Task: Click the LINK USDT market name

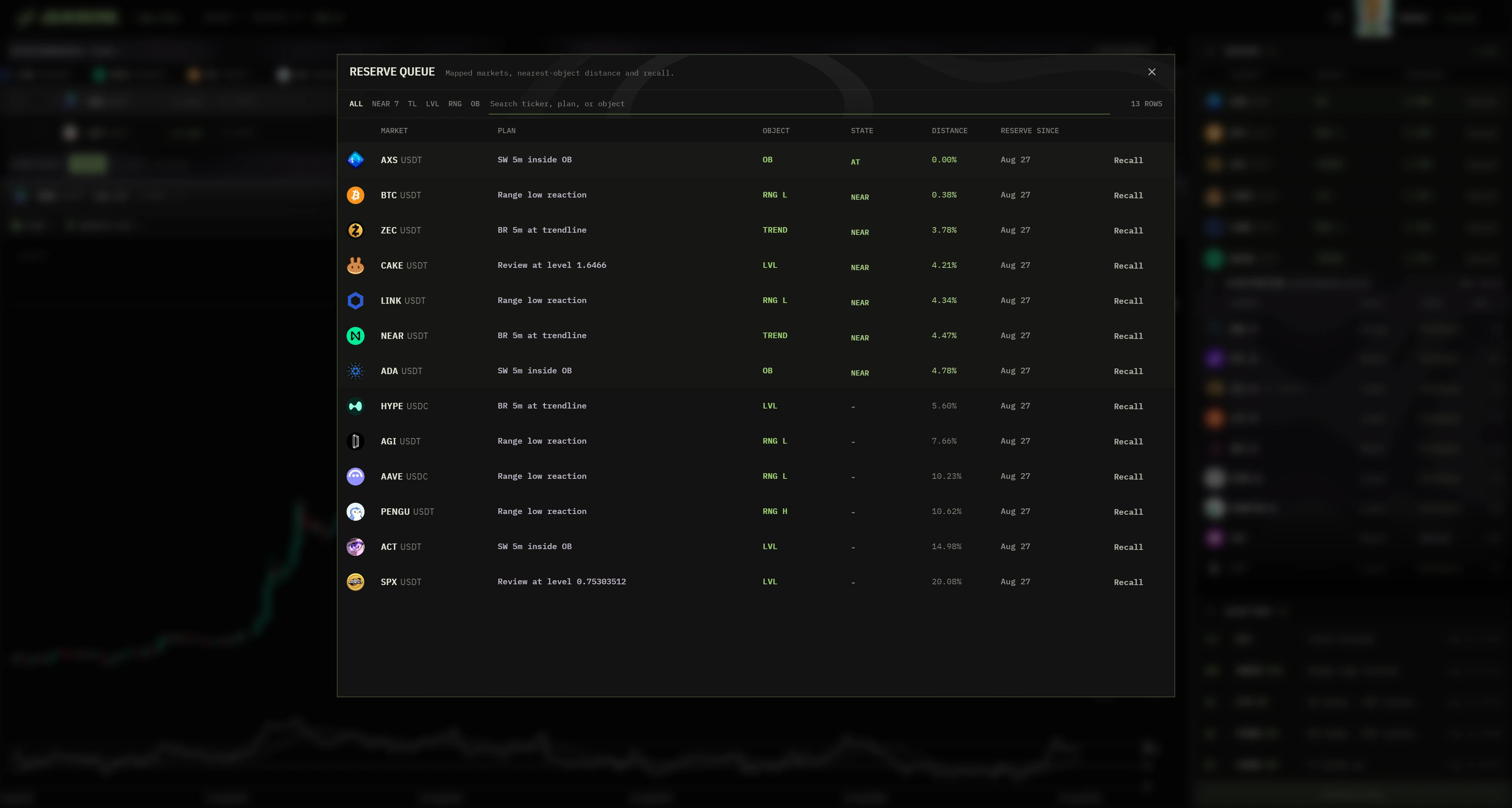Action: [x=403, y=300]
